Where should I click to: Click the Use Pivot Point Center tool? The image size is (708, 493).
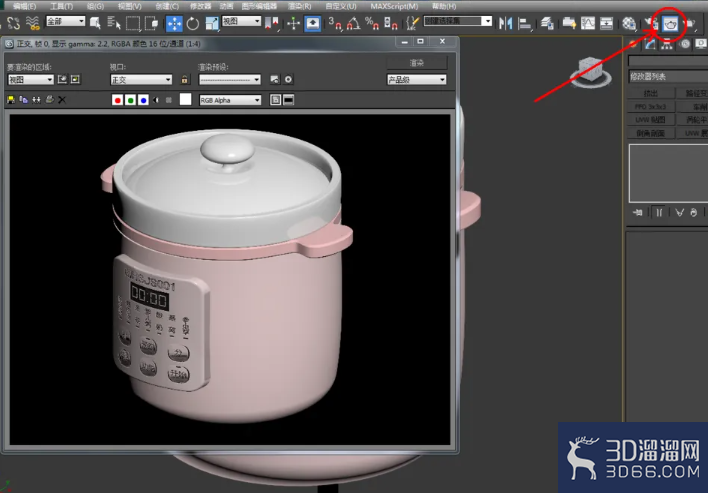tap(272, 23)
